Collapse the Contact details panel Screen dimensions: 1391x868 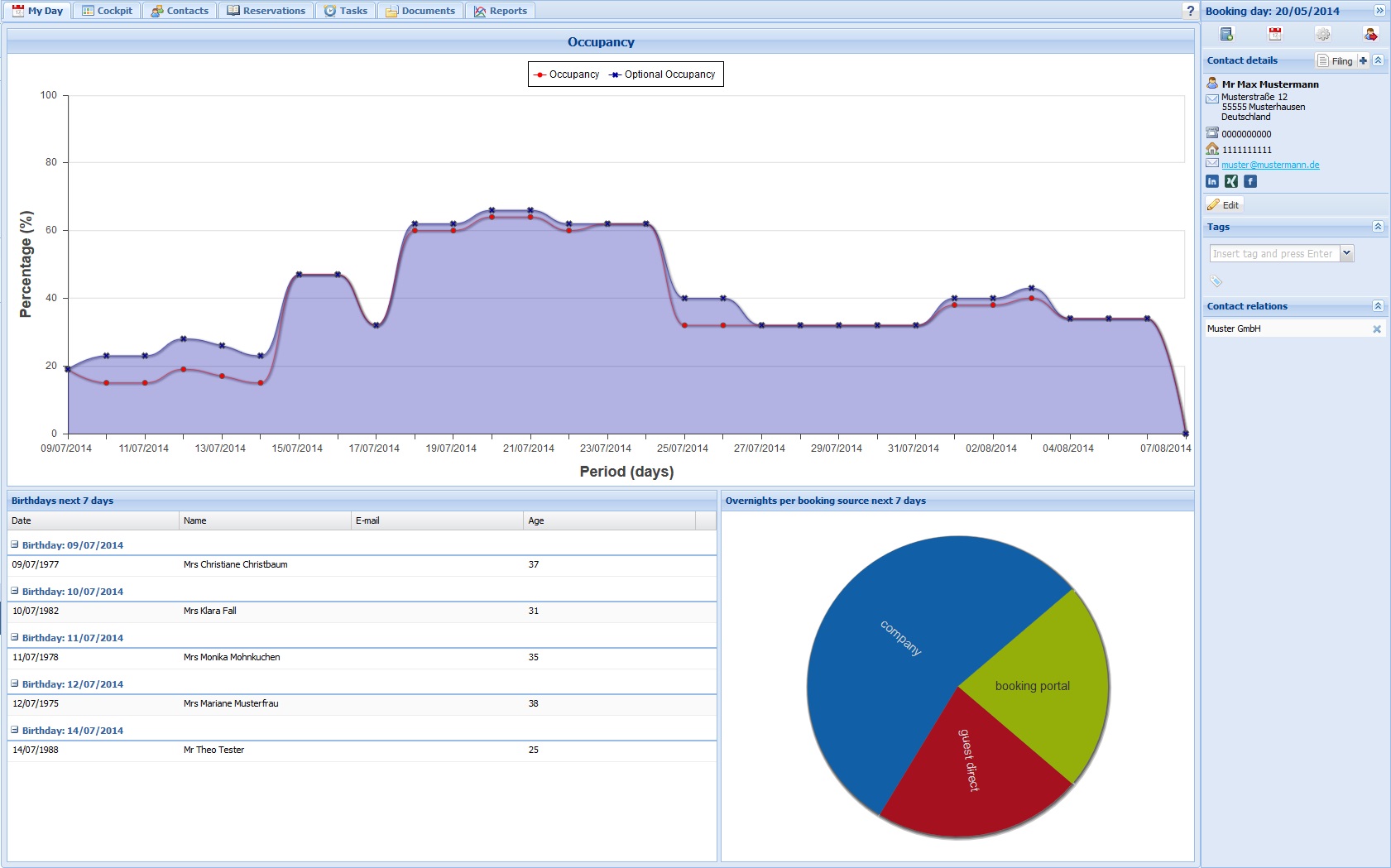[1378, 60]
